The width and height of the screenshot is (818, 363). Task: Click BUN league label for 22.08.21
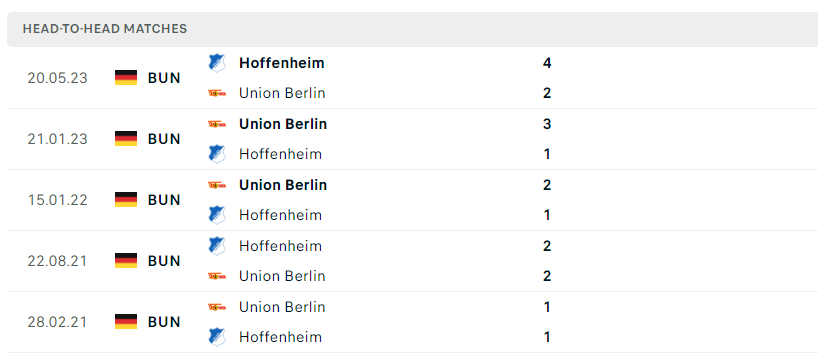point(164,261)
